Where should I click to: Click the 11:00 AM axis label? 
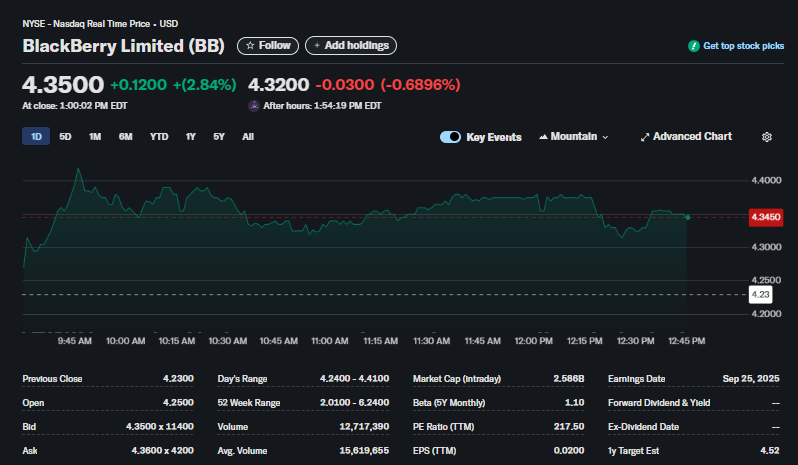point(330,341)
